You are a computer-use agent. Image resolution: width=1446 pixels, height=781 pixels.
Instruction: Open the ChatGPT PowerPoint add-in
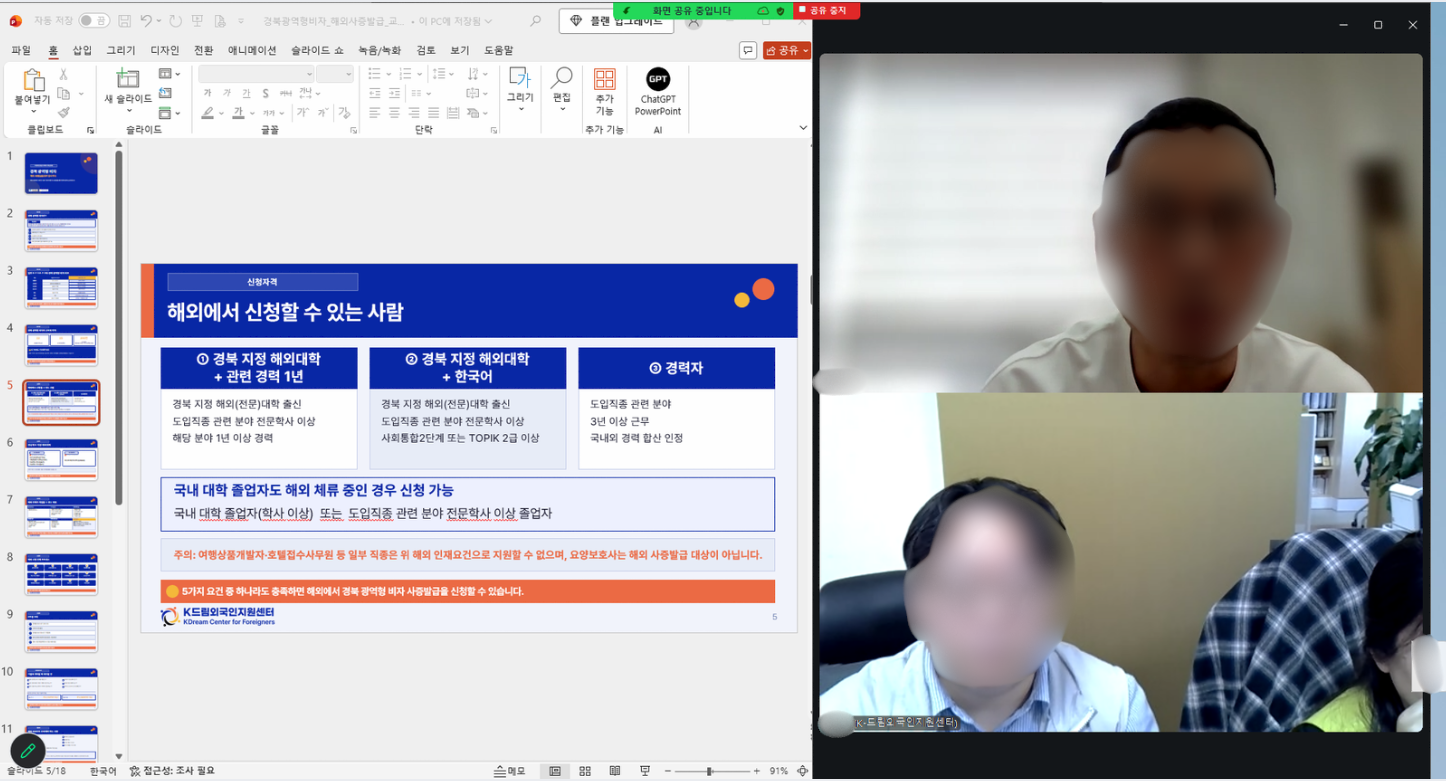point(658,92)
